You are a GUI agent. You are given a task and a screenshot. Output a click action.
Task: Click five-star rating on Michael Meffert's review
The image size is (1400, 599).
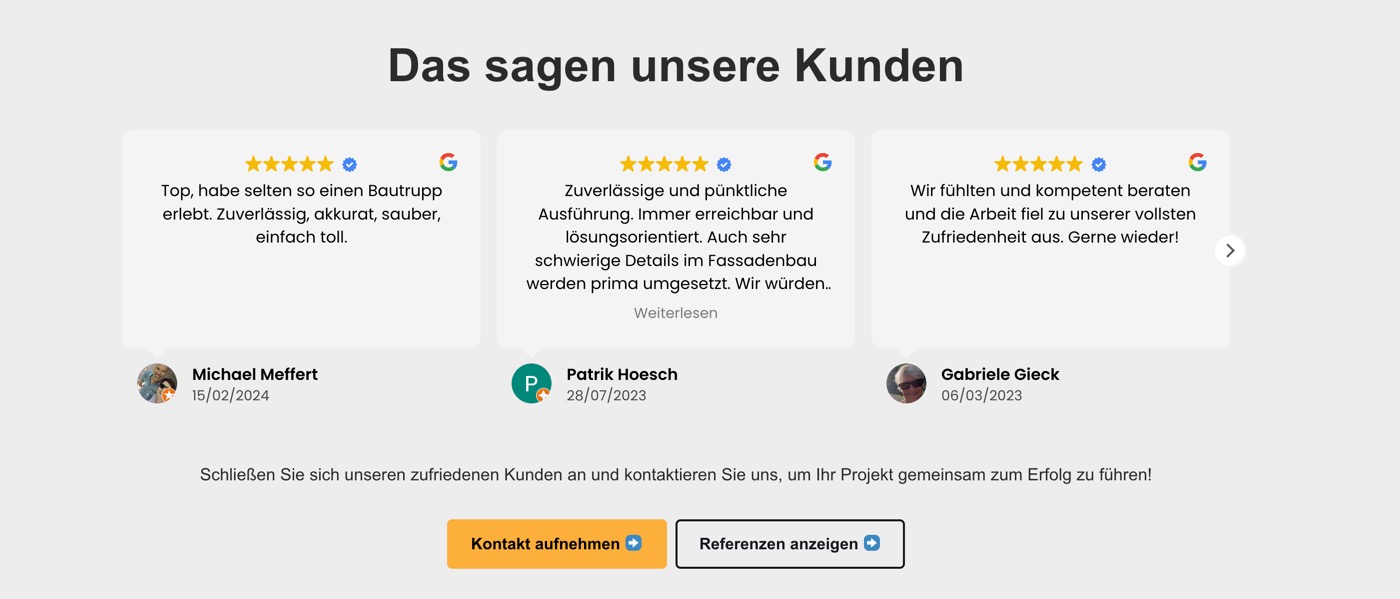pyautogui.click(x=289, y=164)
